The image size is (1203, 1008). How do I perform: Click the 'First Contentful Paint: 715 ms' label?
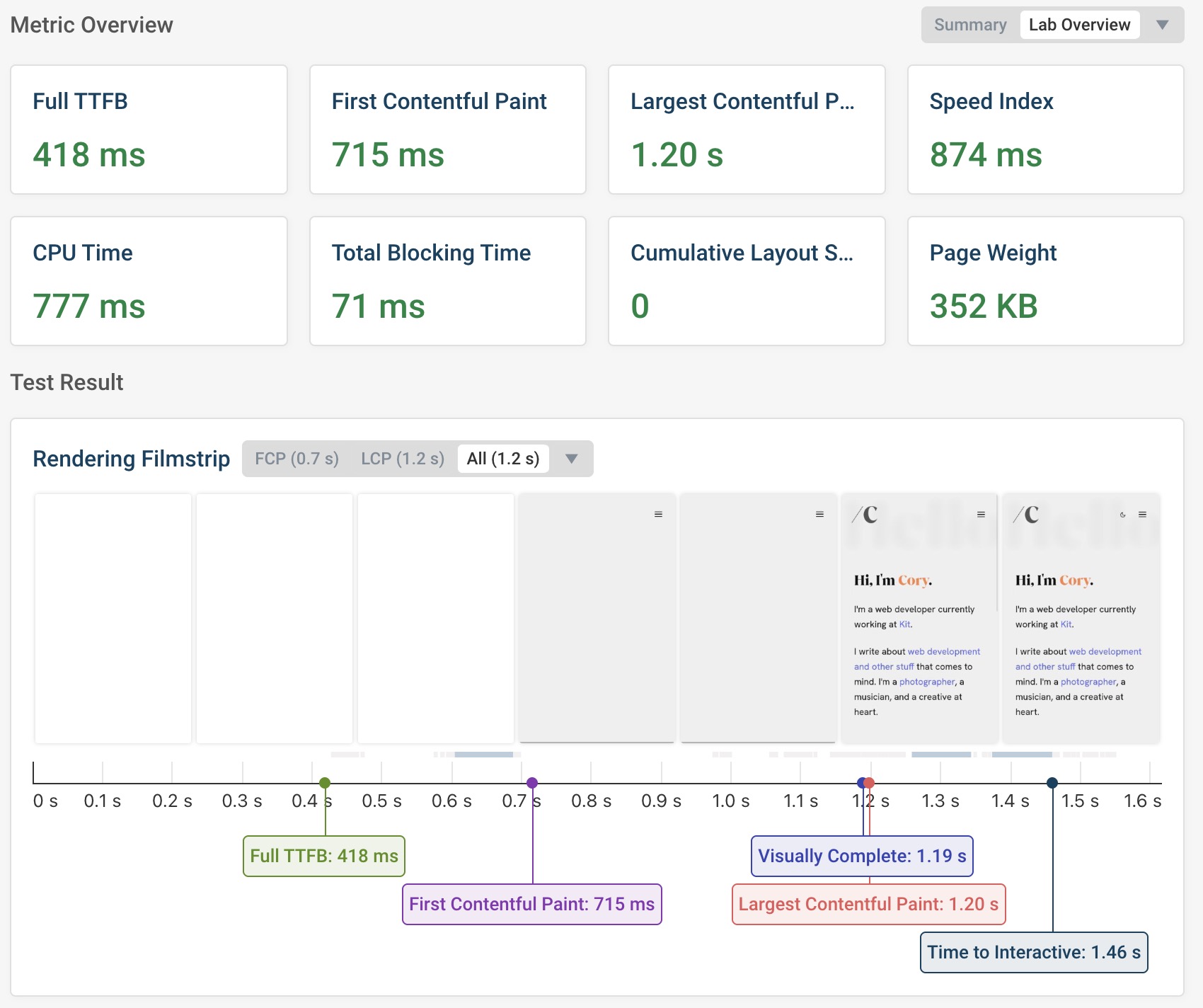532,904
